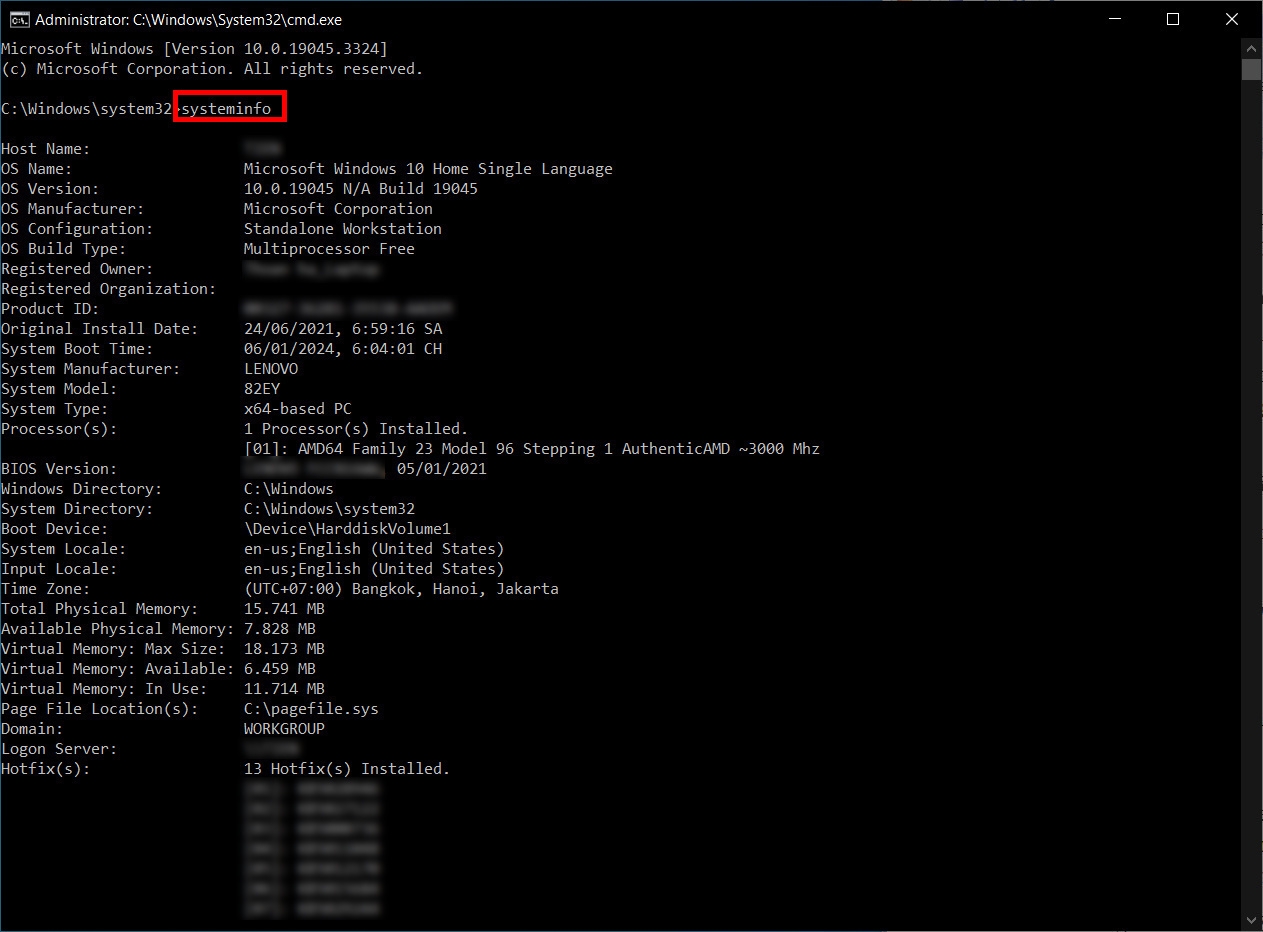The height and width of the screenshot is (932, 1263).
Task: Click the 'Registered Owner:' label
Action: (x=77, y=269)
